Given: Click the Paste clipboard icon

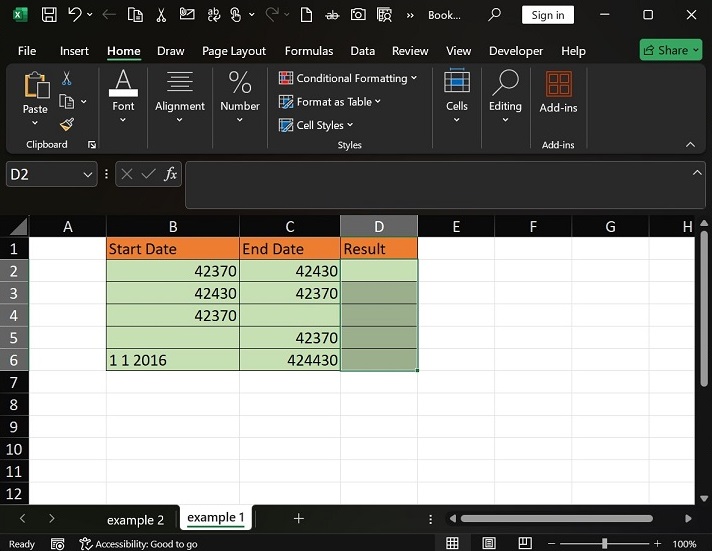Looking at the screenshot, I should pyautogui.click(x=35, y=86).
